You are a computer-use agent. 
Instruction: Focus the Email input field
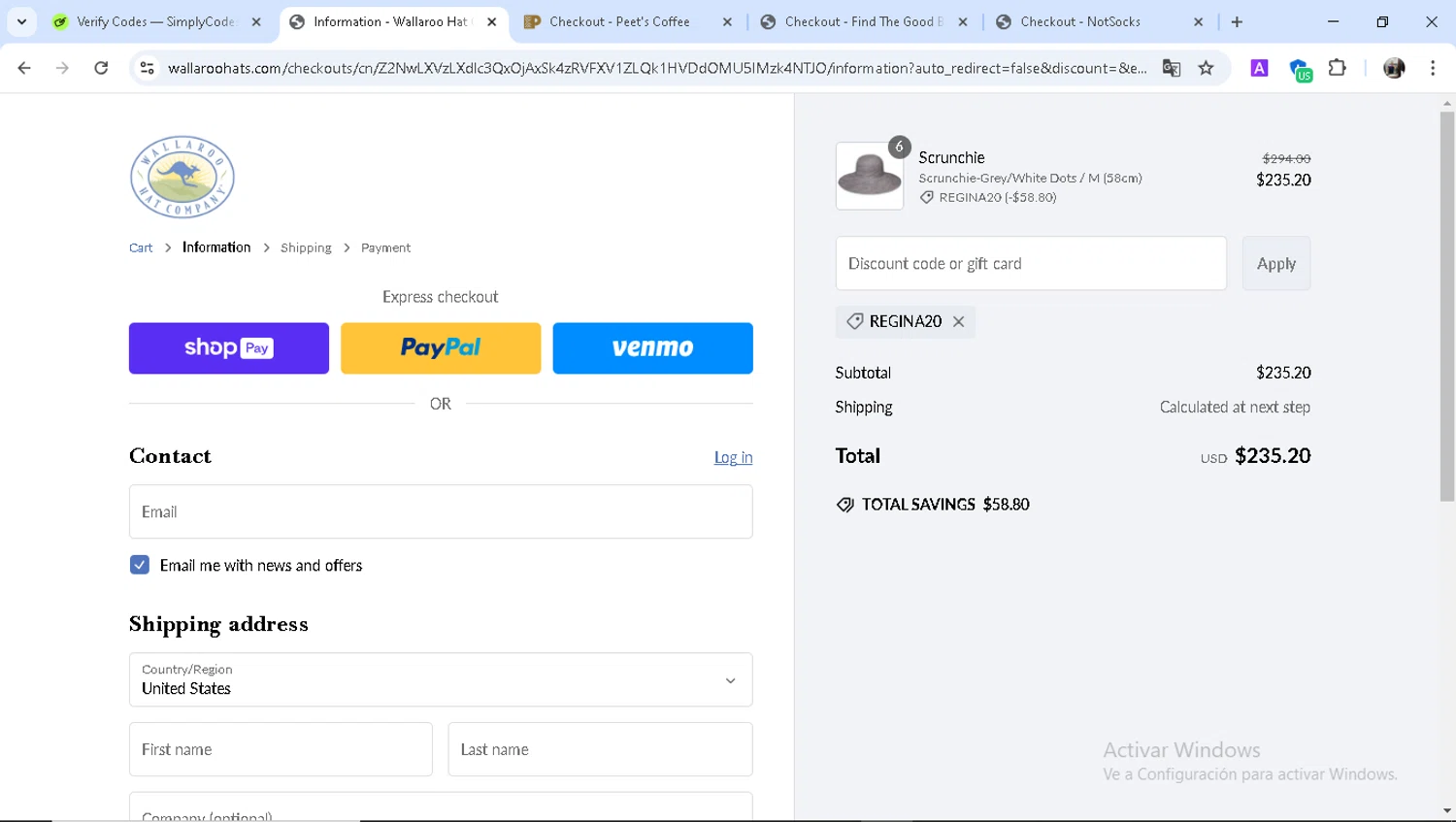[x=441, y=511]
